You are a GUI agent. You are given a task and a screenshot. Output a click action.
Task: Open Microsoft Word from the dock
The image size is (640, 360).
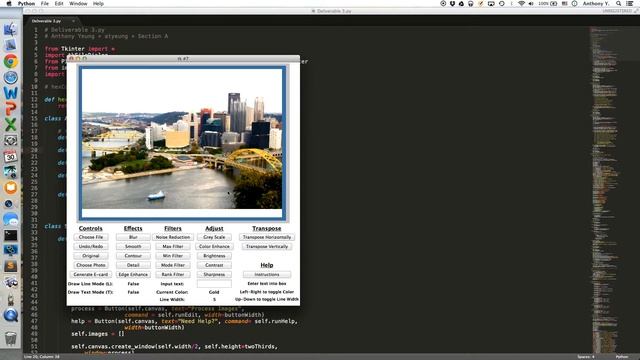coord(11,93)
